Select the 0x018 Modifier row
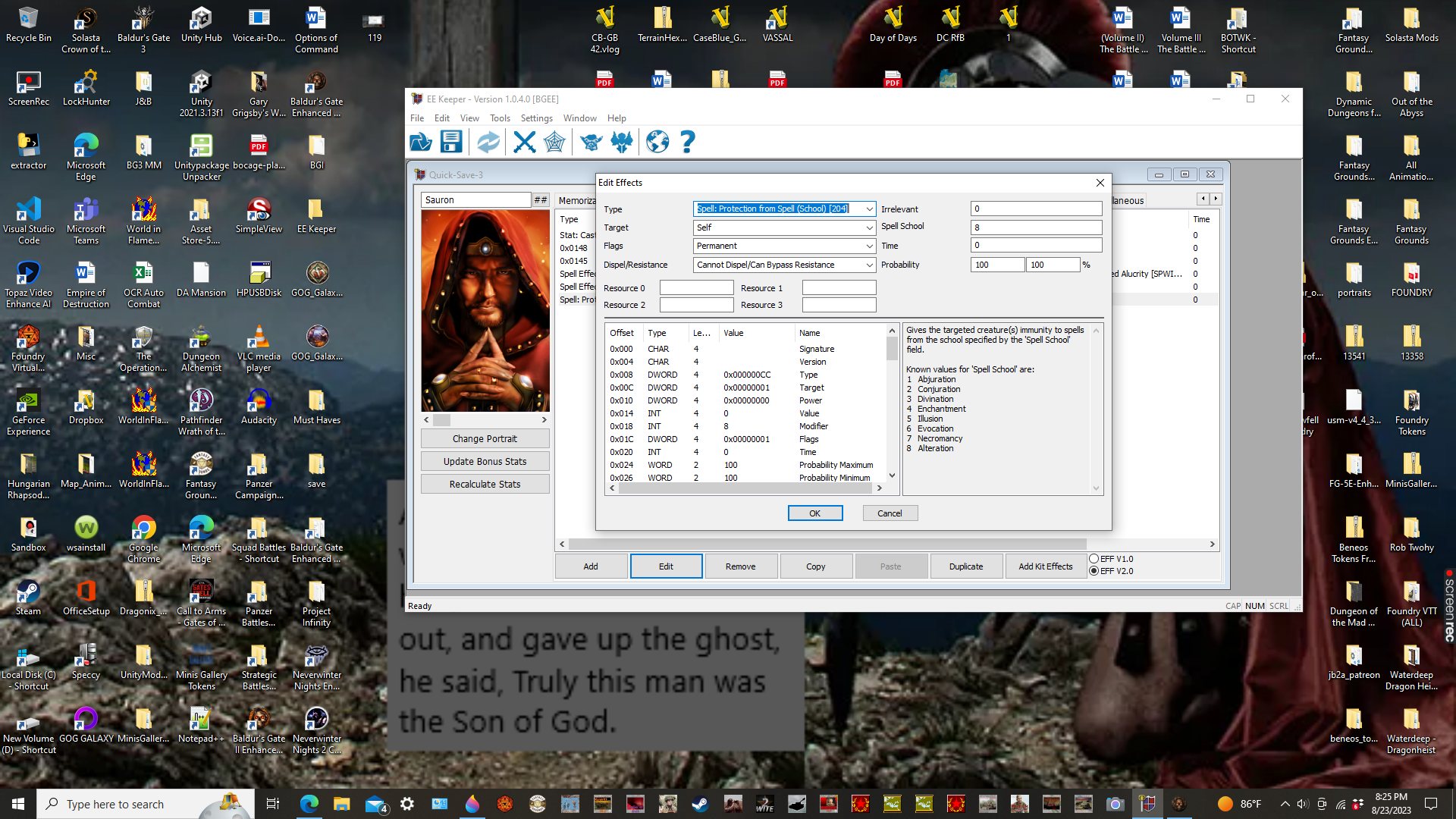The image size is (1456, 819). point(745,426)
